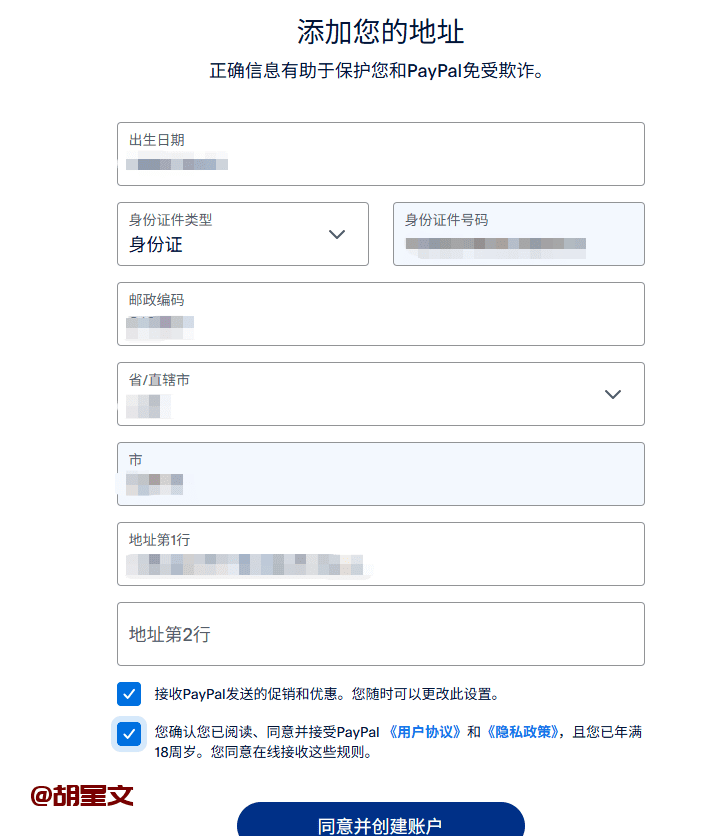Click the chevron arrow in 省/直辖市 field
The image size is (725, 836).
613,394
